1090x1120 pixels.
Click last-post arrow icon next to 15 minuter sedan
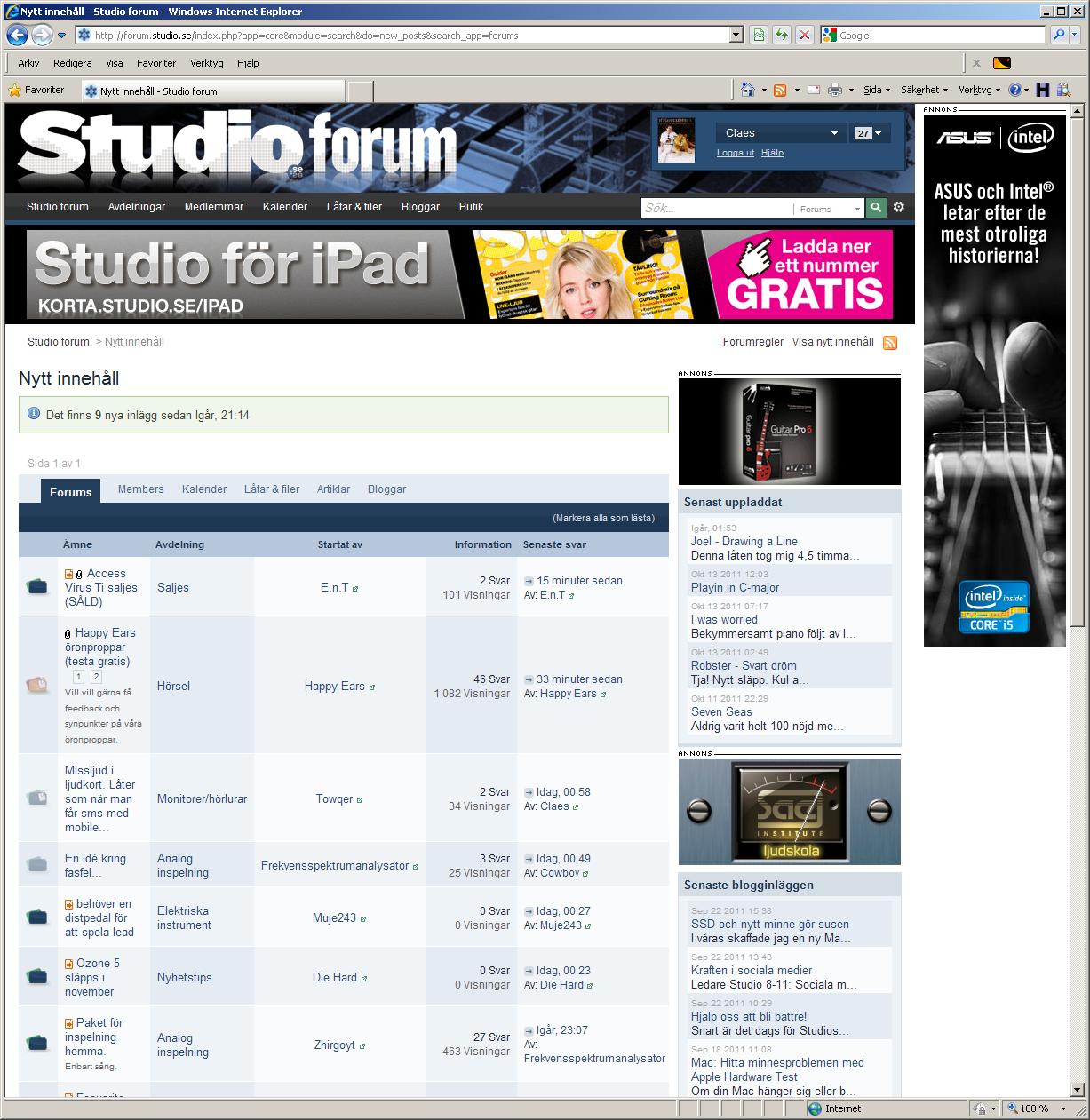(x=529, y=581)
